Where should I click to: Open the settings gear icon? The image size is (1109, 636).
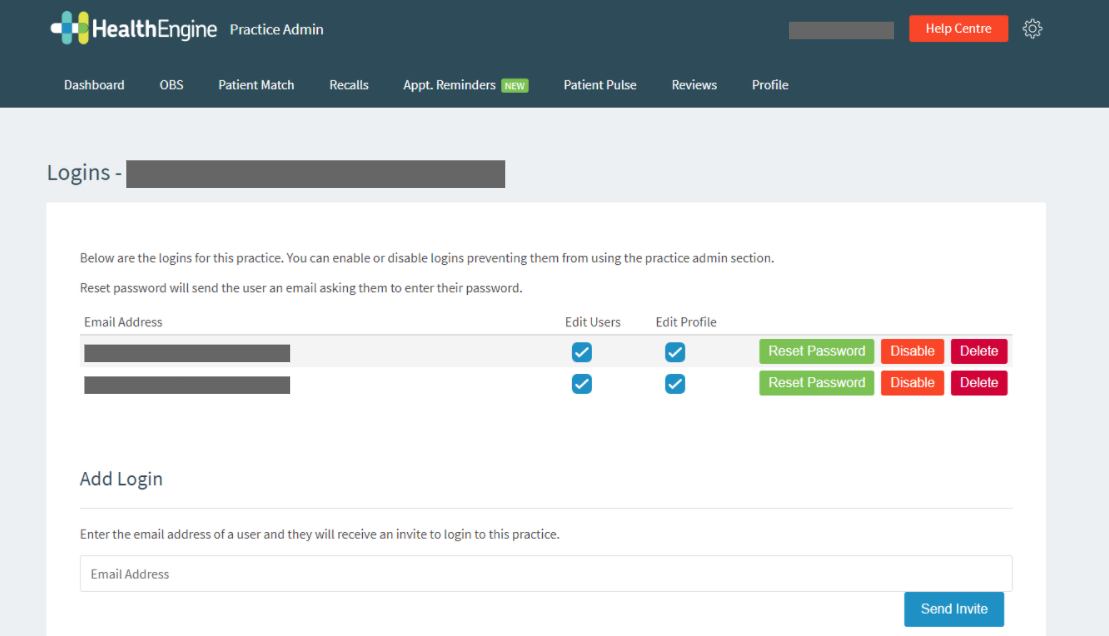pyautogui.click(x=1032, y=28)
